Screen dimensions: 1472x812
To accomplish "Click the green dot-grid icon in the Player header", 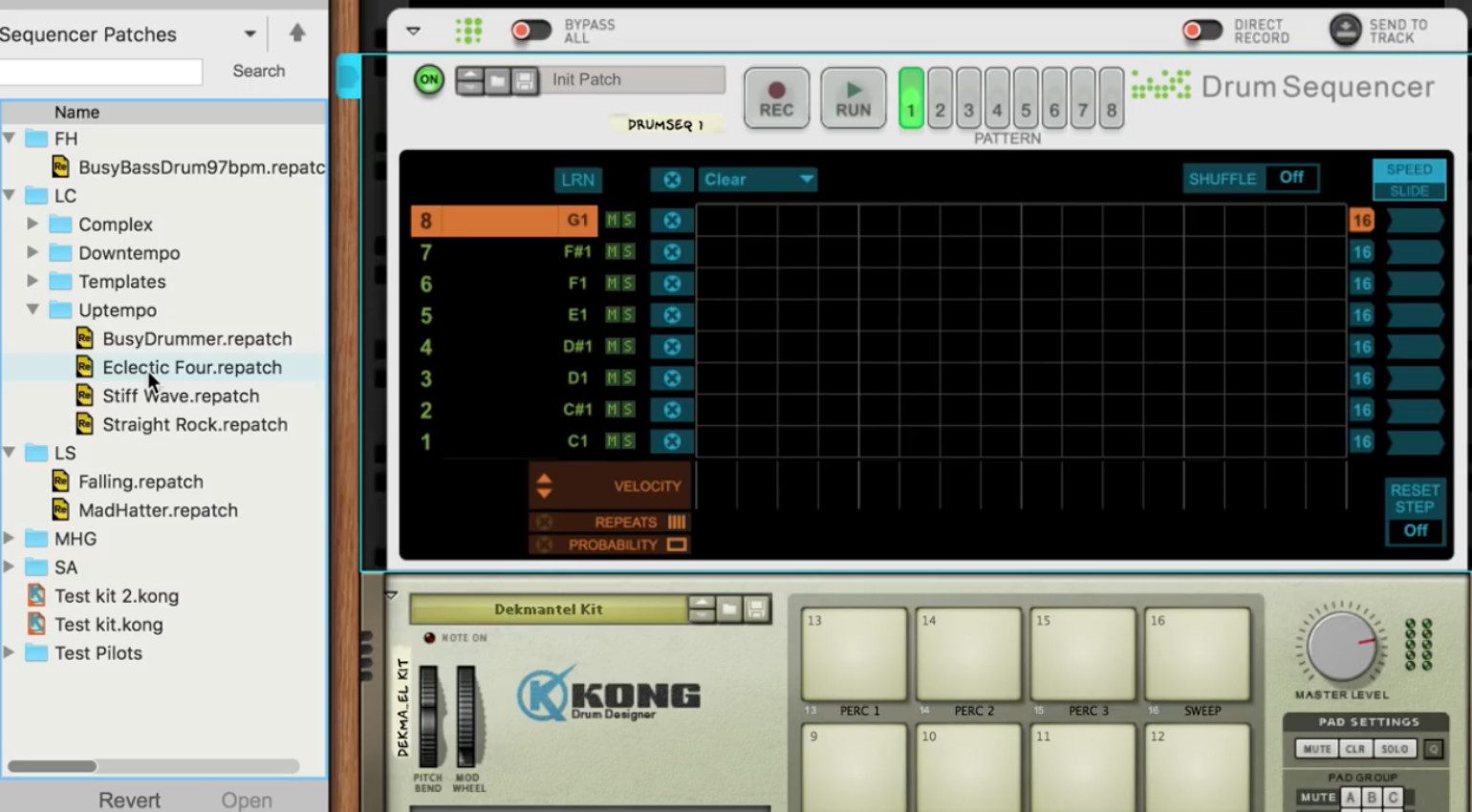I will [x=468, y=31].
